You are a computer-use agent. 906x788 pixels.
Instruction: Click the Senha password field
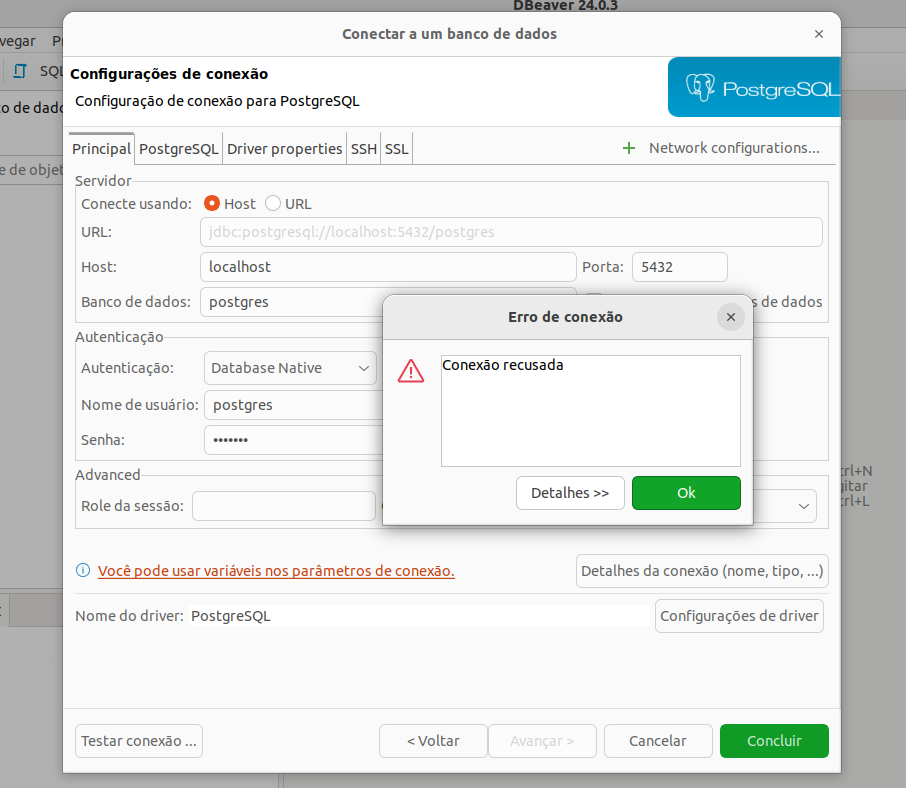pyautogui.click(x=294, y=440)
